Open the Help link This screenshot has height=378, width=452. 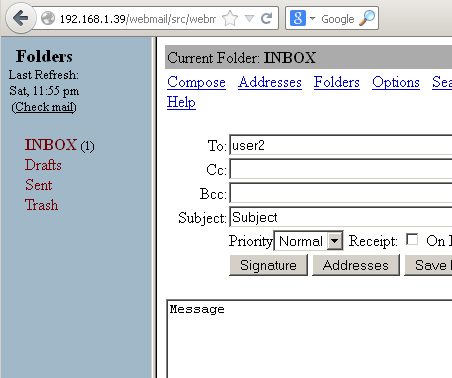[181, 102]
